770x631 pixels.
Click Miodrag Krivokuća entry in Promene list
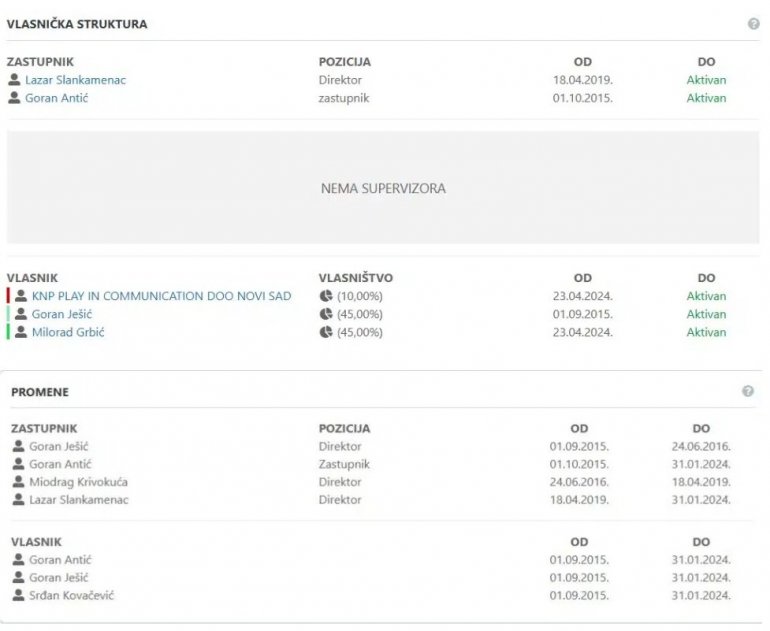79,482
